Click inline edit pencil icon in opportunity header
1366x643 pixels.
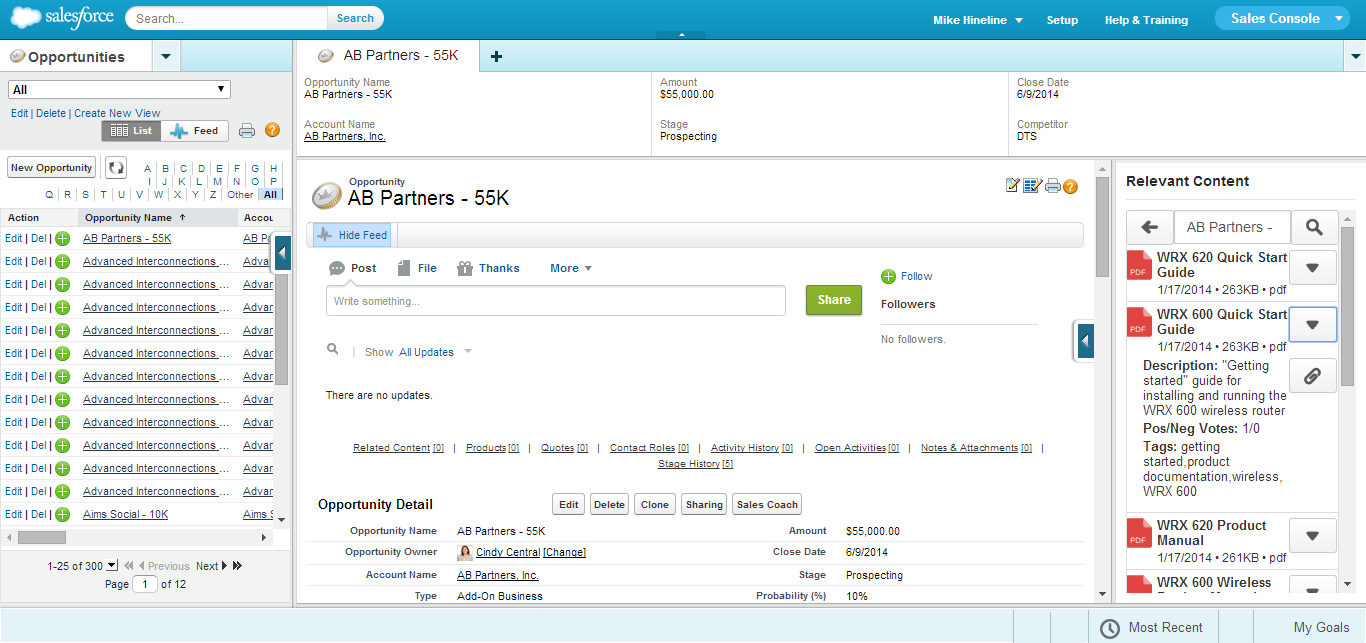[x=1013, y=185]
